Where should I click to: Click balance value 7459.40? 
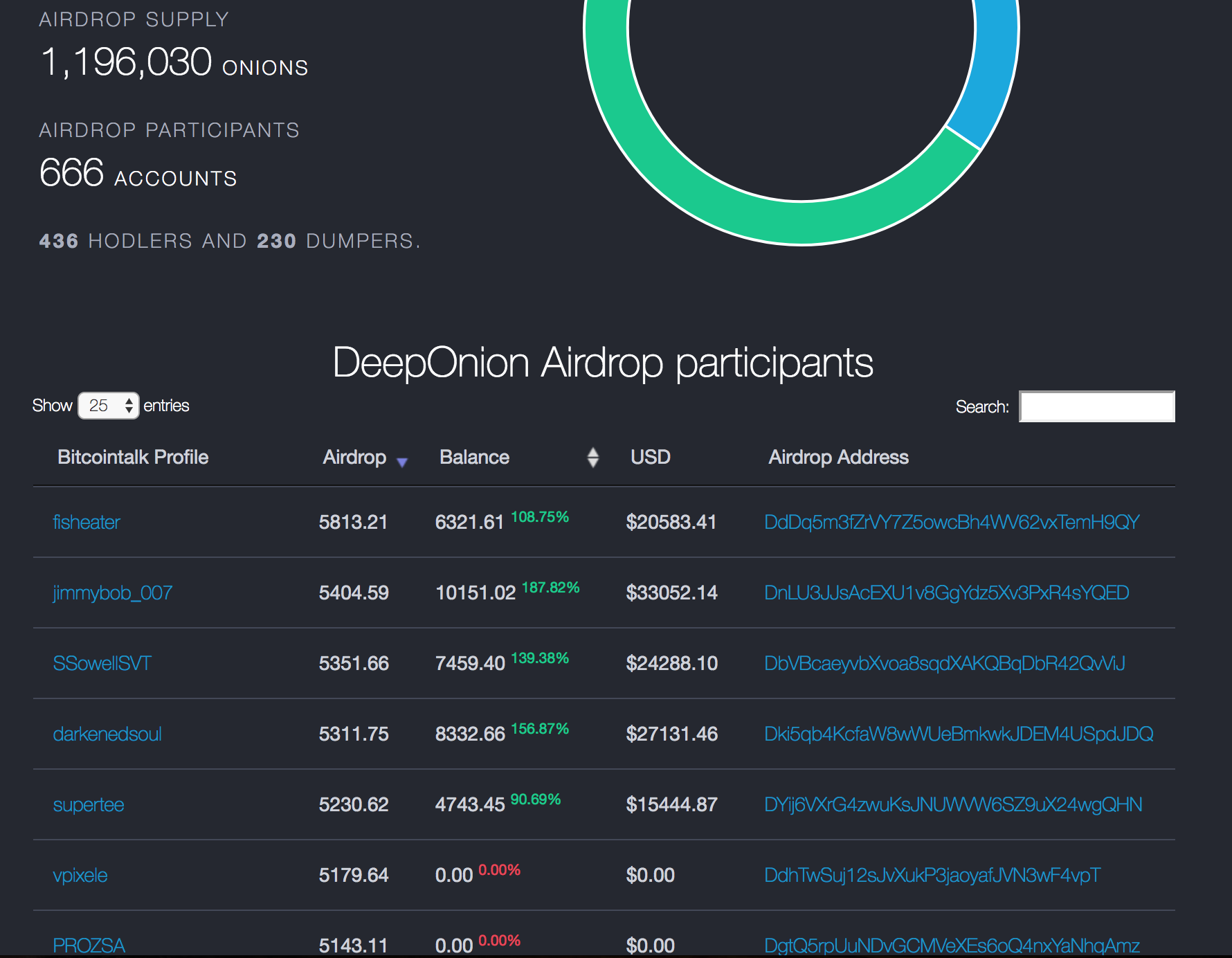click(x=470, y=664)
